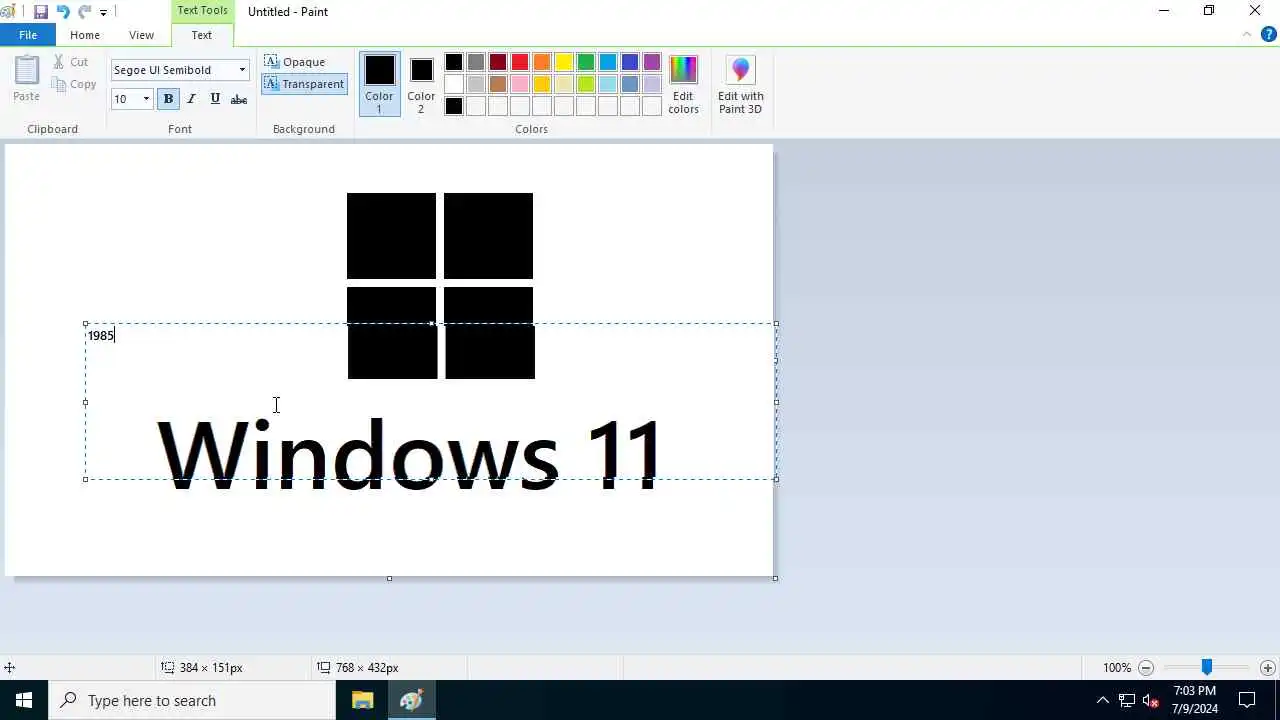The height and width of the screenshot is (720, 1280).
Task: Pick the dark red palette swatch
Action: coord(498,62)
